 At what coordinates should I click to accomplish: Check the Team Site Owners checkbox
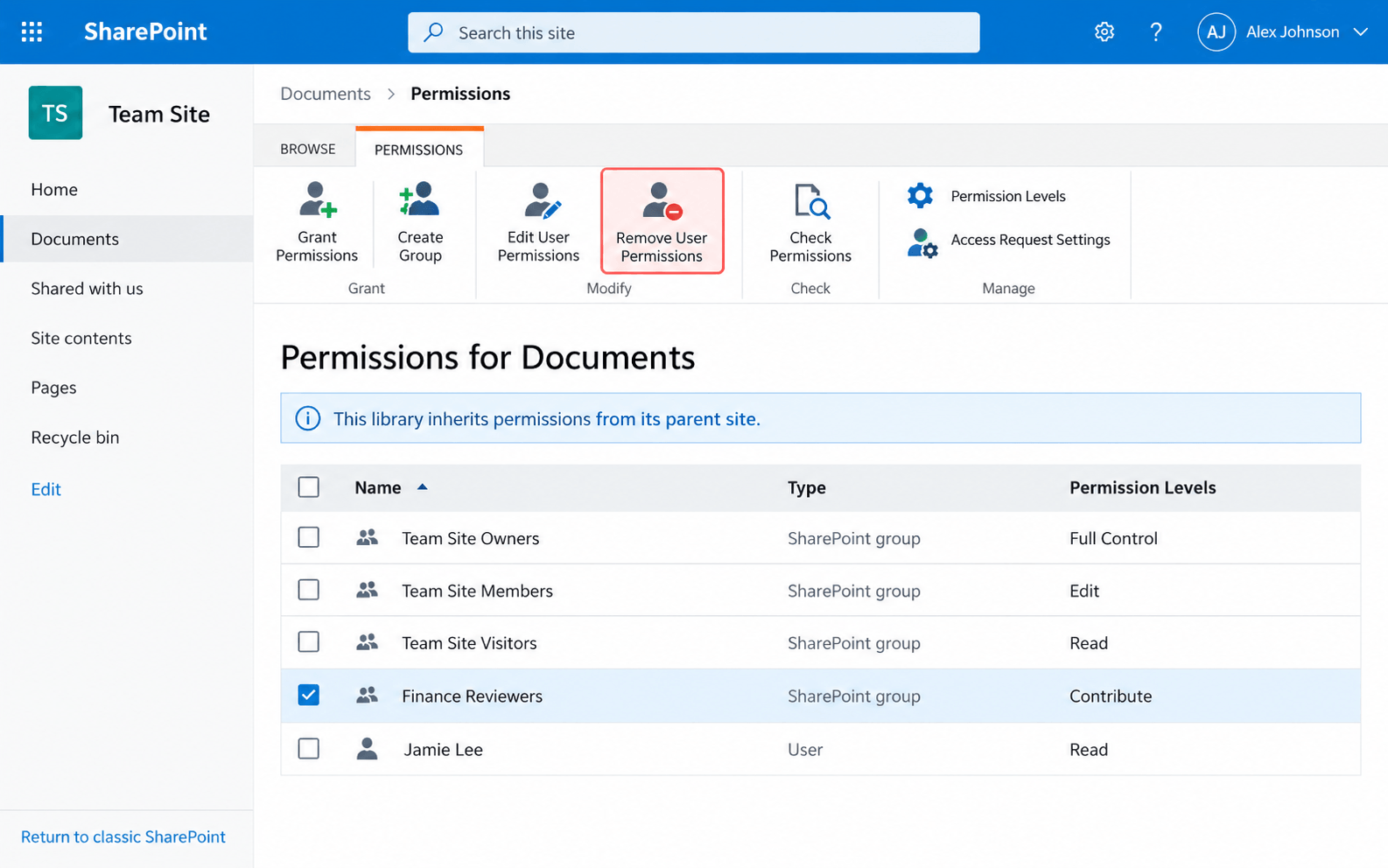click(x=309, y=537)
